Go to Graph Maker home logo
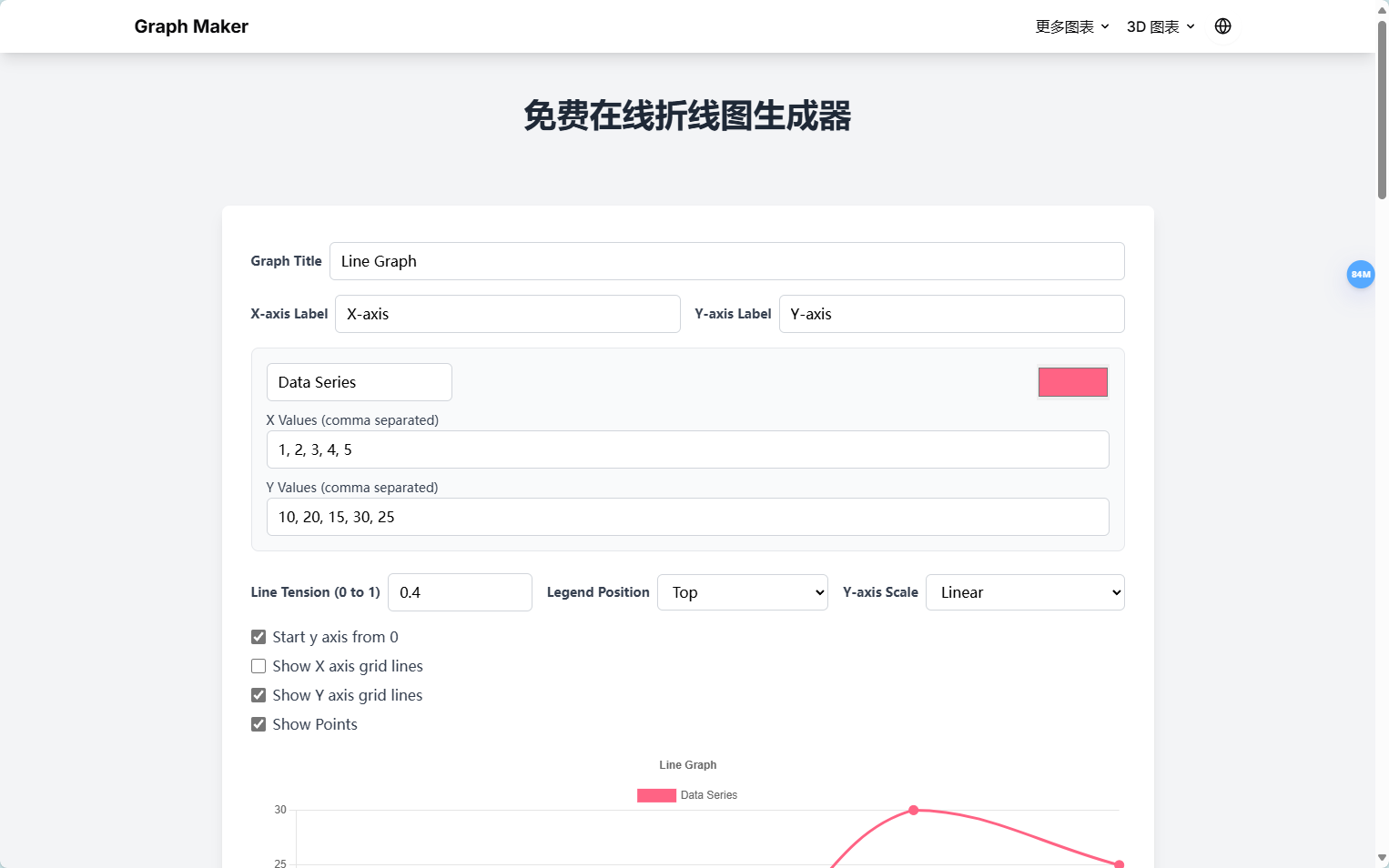Image resolution: width=1389 pixels, height=868 pixels. [x=191, y=26]
